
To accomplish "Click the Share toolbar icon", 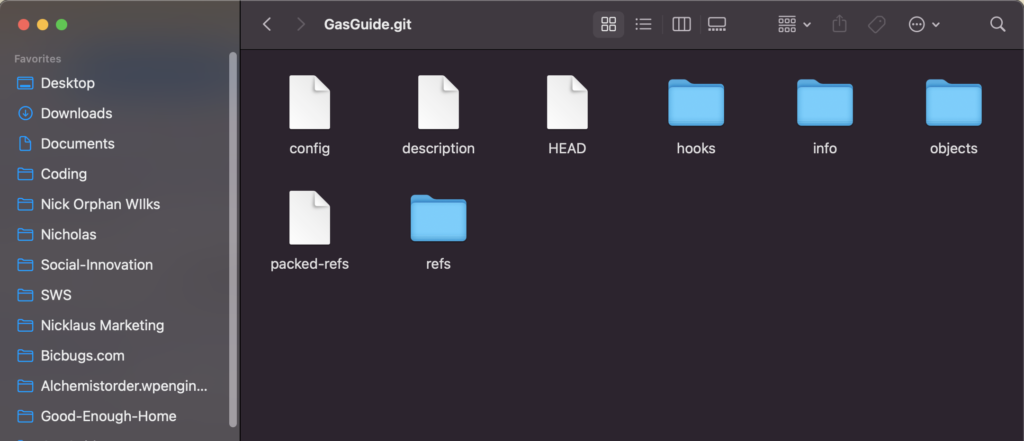I will point(840,24).
